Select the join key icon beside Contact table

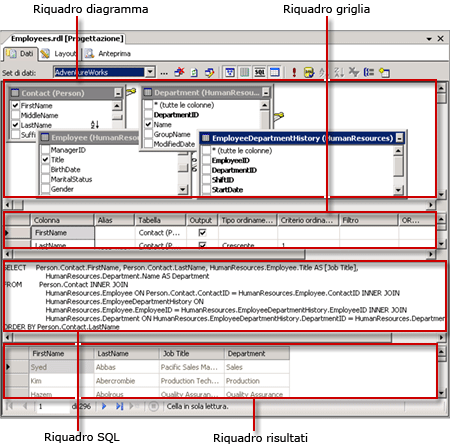(x=131, y=91)
